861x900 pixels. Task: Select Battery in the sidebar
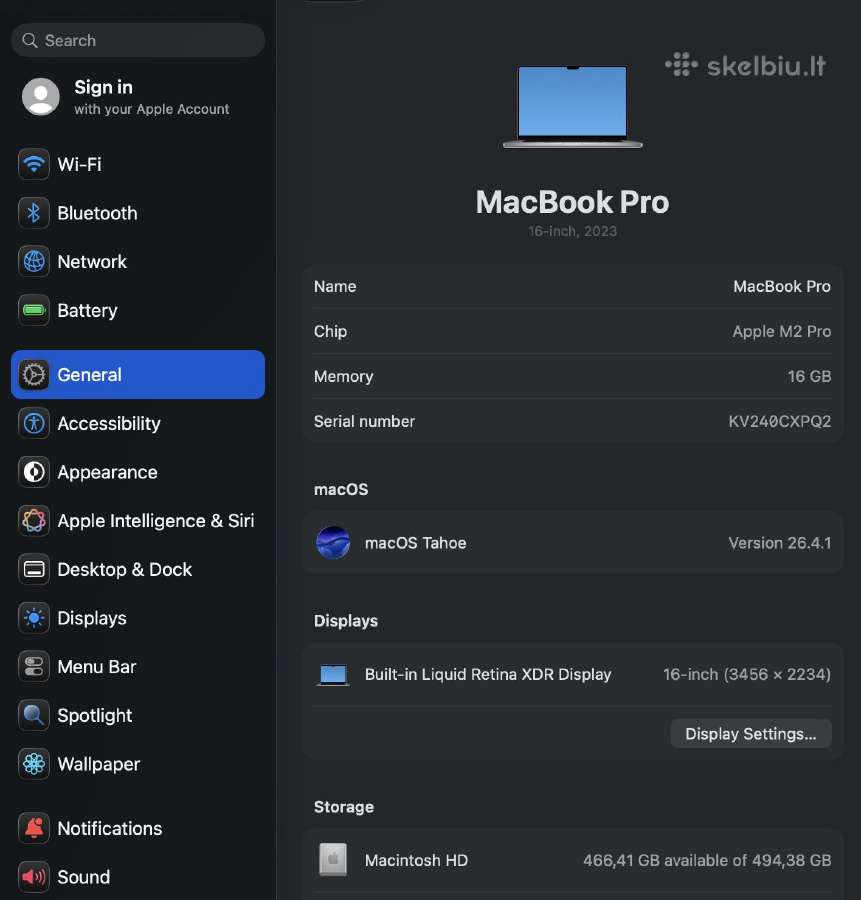click(138, 310)
